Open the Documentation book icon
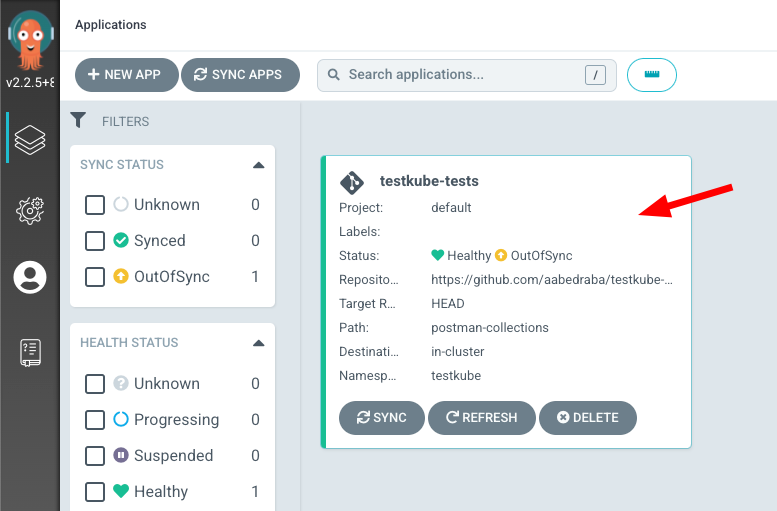This screenshot has height=511, width=777. (x=30, y=353)
